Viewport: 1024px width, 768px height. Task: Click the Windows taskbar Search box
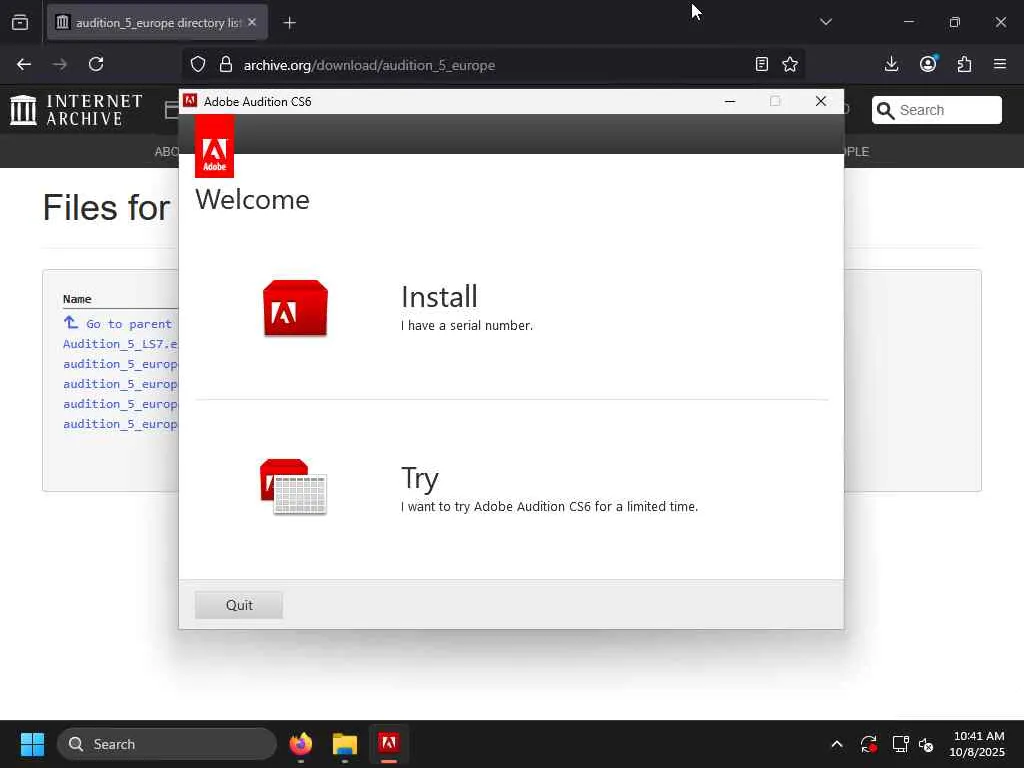167,744
